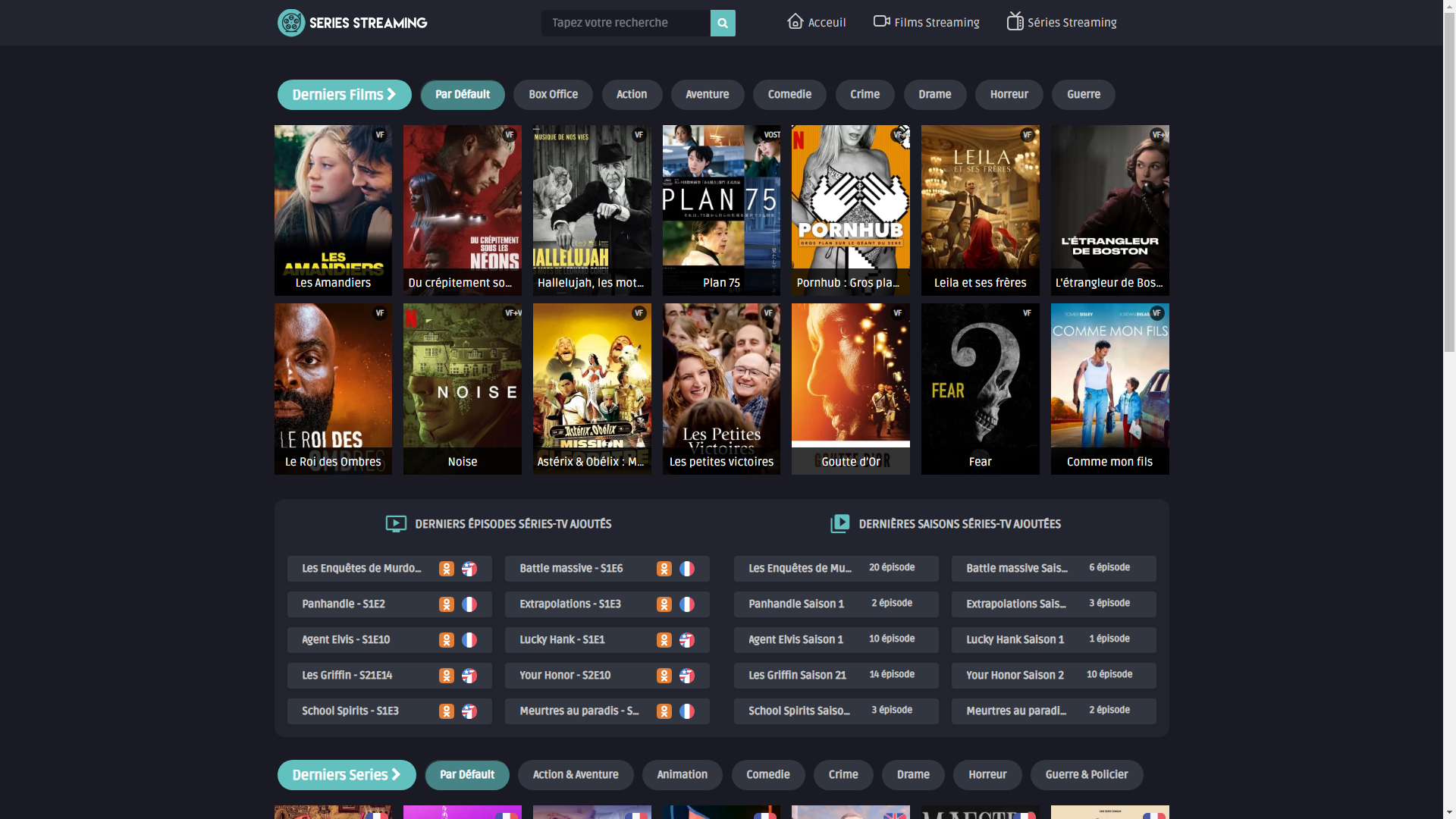Click the search magnifier button
The image size is (1456, 819).
723,23
